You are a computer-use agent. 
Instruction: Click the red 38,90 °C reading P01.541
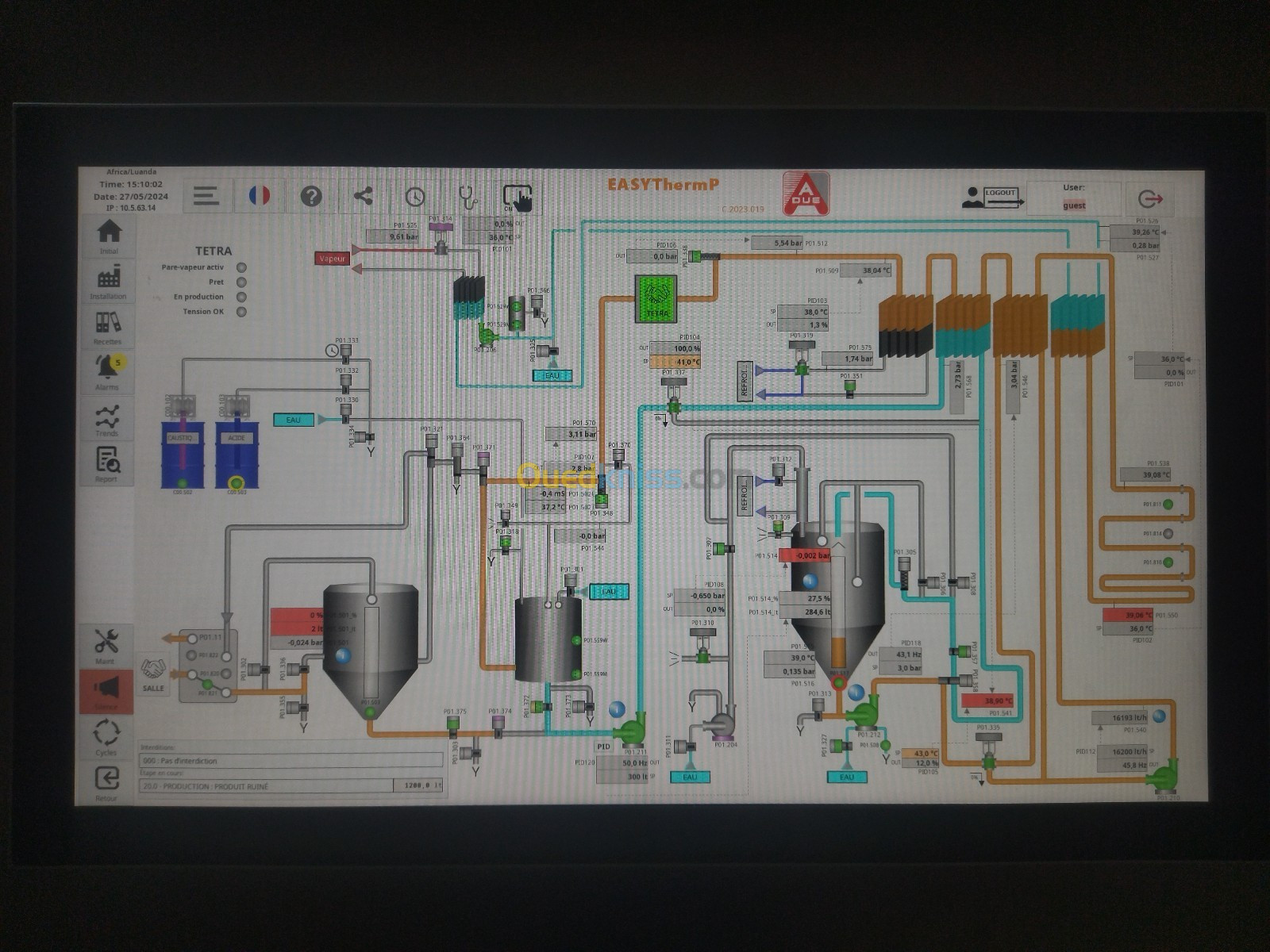(987, 701)
